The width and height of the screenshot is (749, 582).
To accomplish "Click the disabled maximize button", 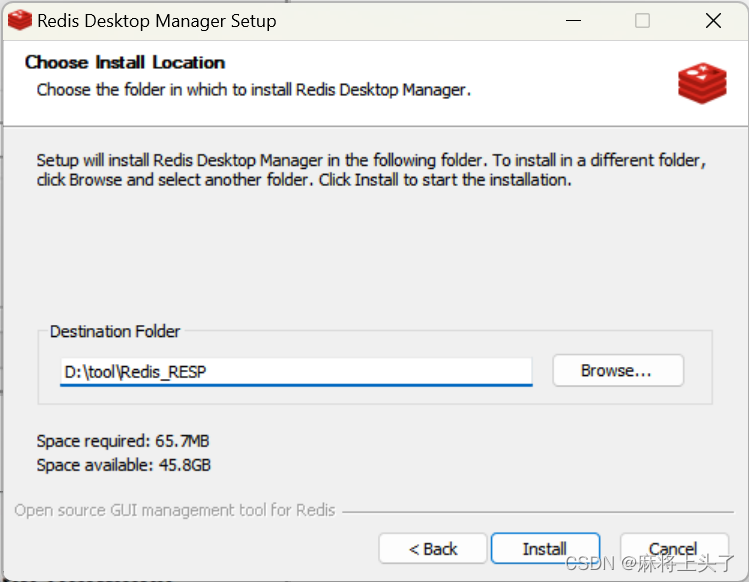I will [x=642, y=21].
